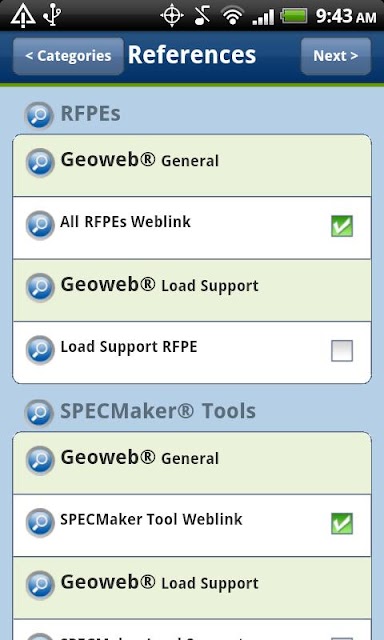Tap magnifier icon next to Load Support RFPE

pyautogui.click(x=40, y=350)
